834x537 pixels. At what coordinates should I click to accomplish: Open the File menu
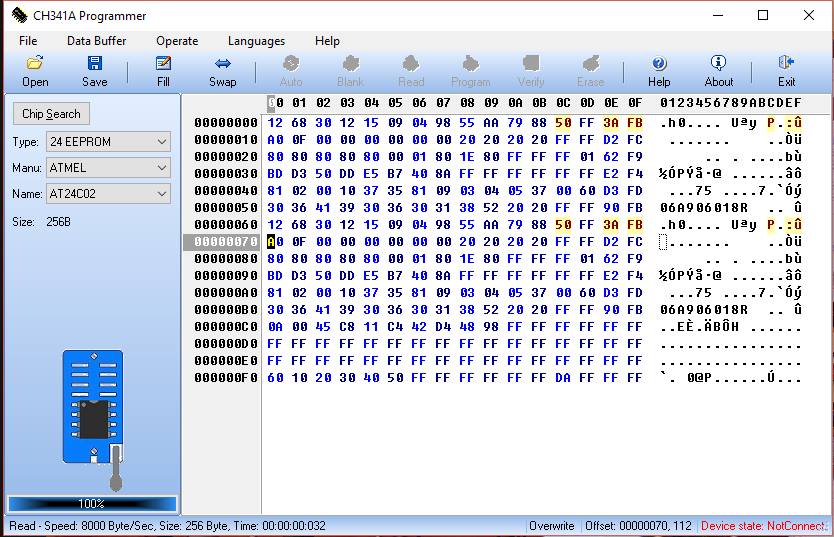point(28,41)
